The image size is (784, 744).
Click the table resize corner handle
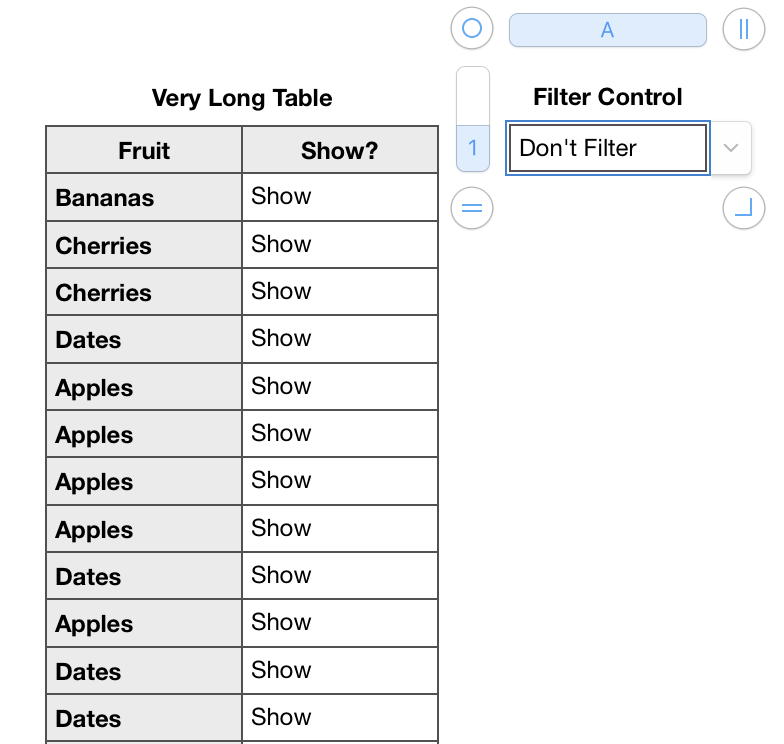click(x=742, y=208)
